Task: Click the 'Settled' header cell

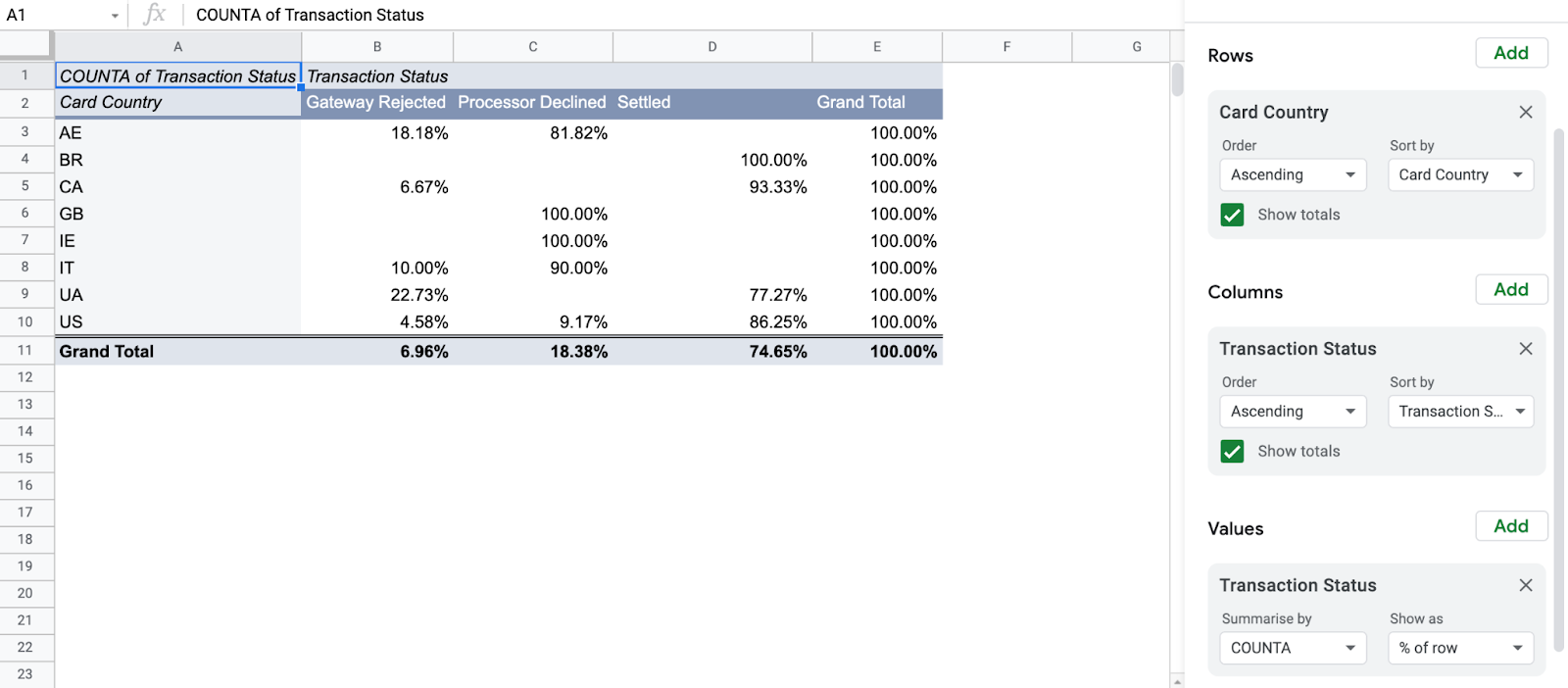Action: pos(712,102)
